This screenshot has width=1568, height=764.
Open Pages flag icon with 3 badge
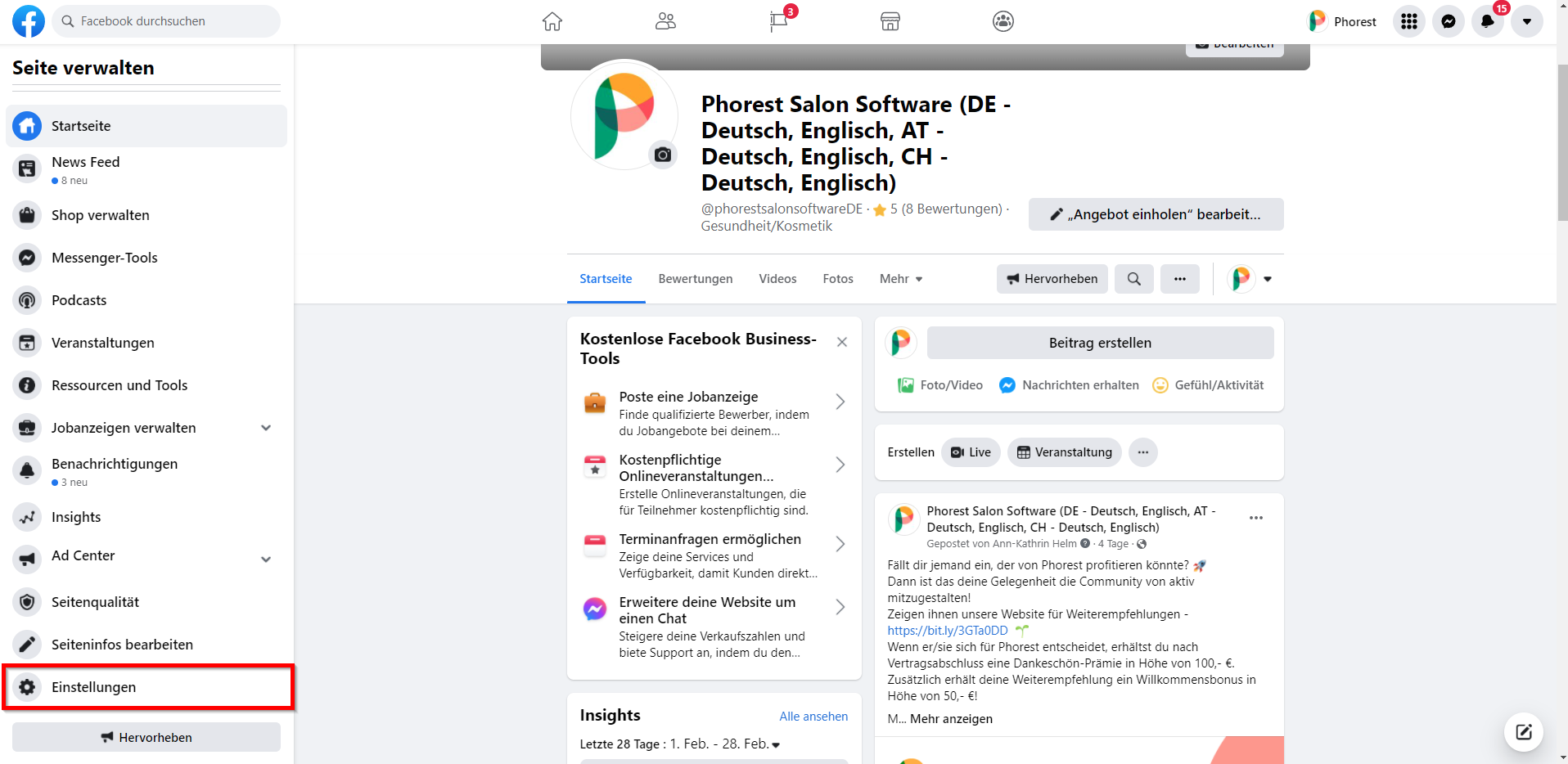point(778,21)
